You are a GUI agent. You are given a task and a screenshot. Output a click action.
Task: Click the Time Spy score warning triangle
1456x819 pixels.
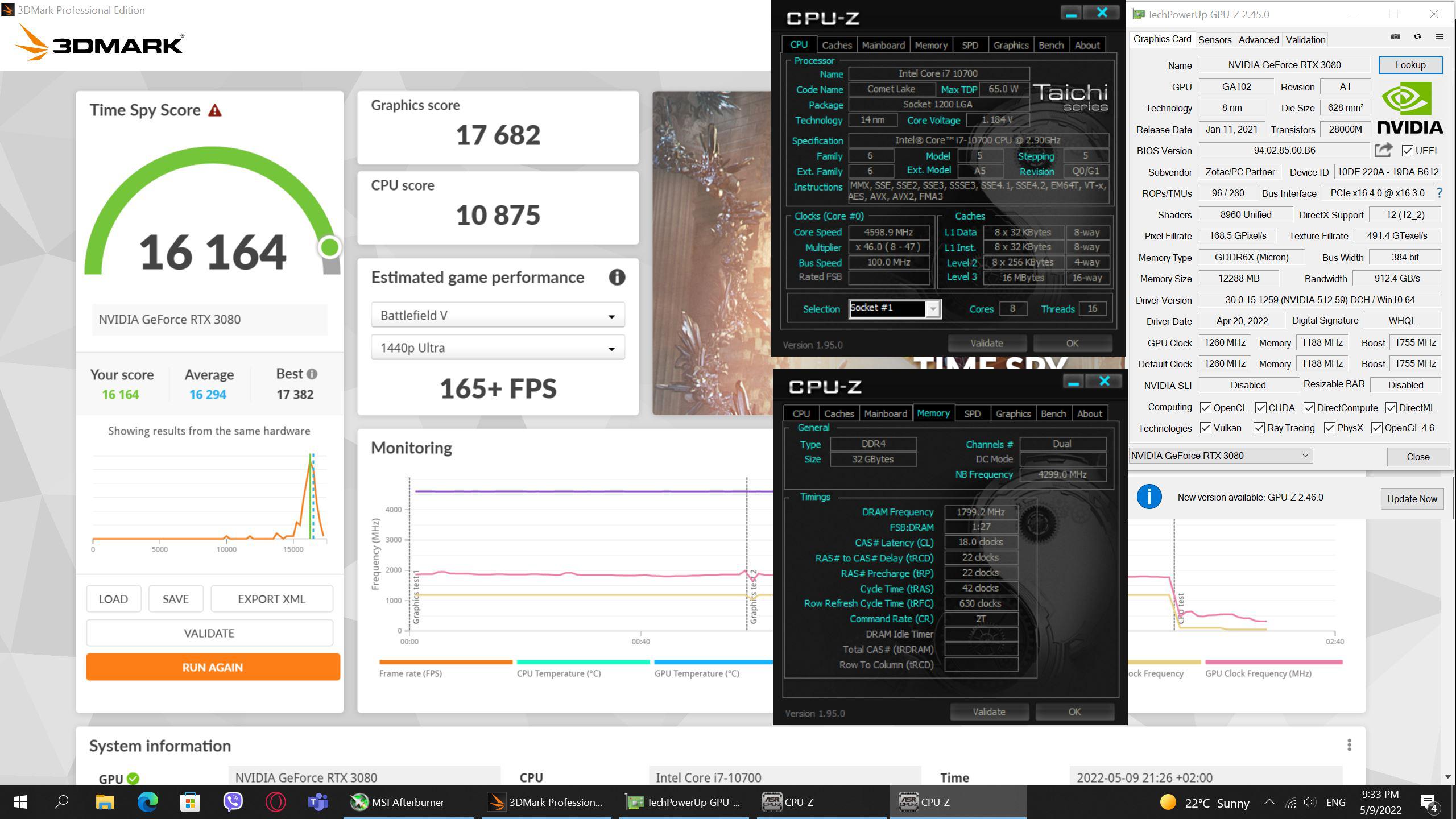click(214, 110)
